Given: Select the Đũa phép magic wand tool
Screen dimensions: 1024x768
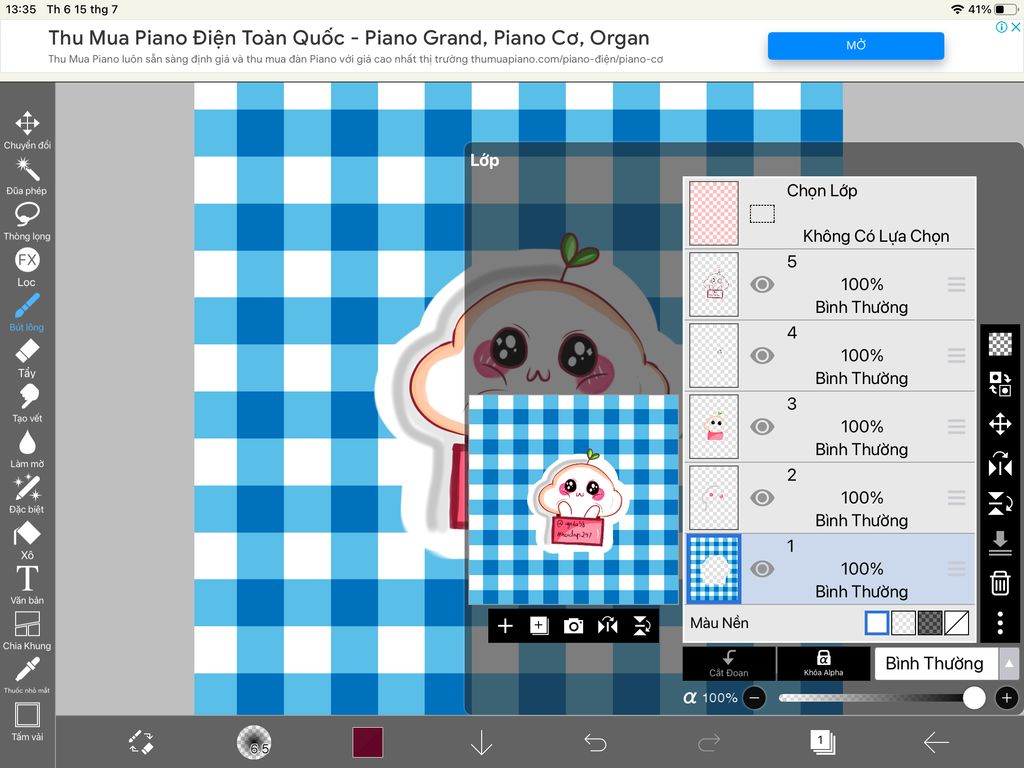Looking at the screenshot, I should [x=27, y=176].
